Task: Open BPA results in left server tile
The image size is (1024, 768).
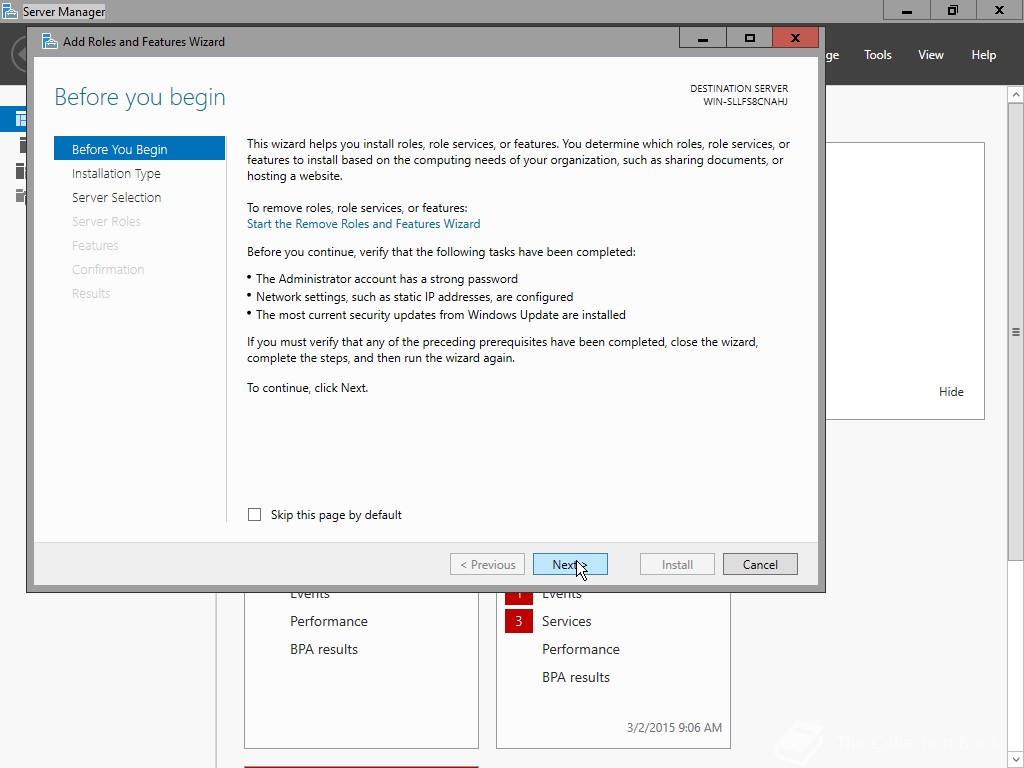Action: [x=324, y=649]
